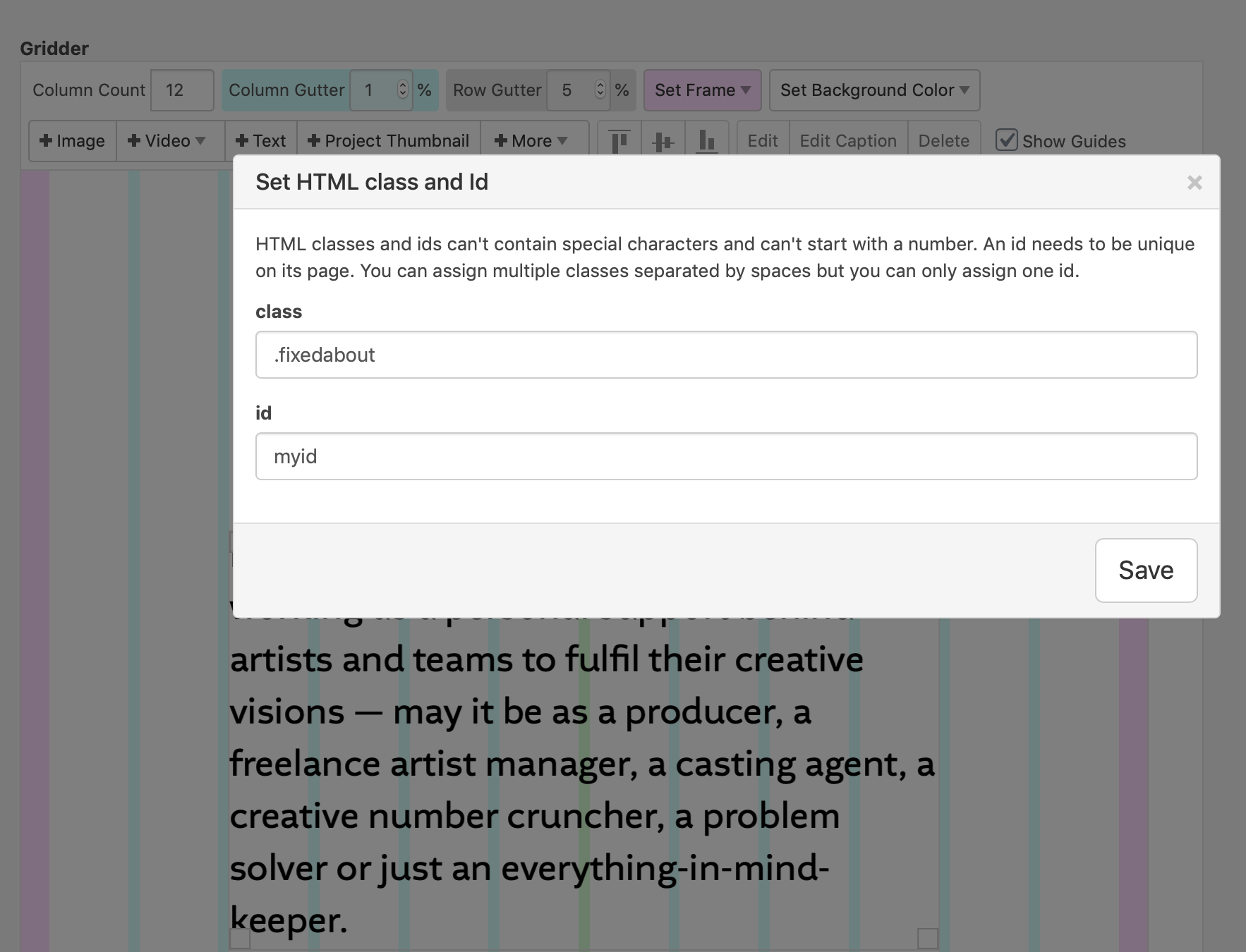Open the Set Background Color dropdown
Screen dimensions: 1246x952
874,90
